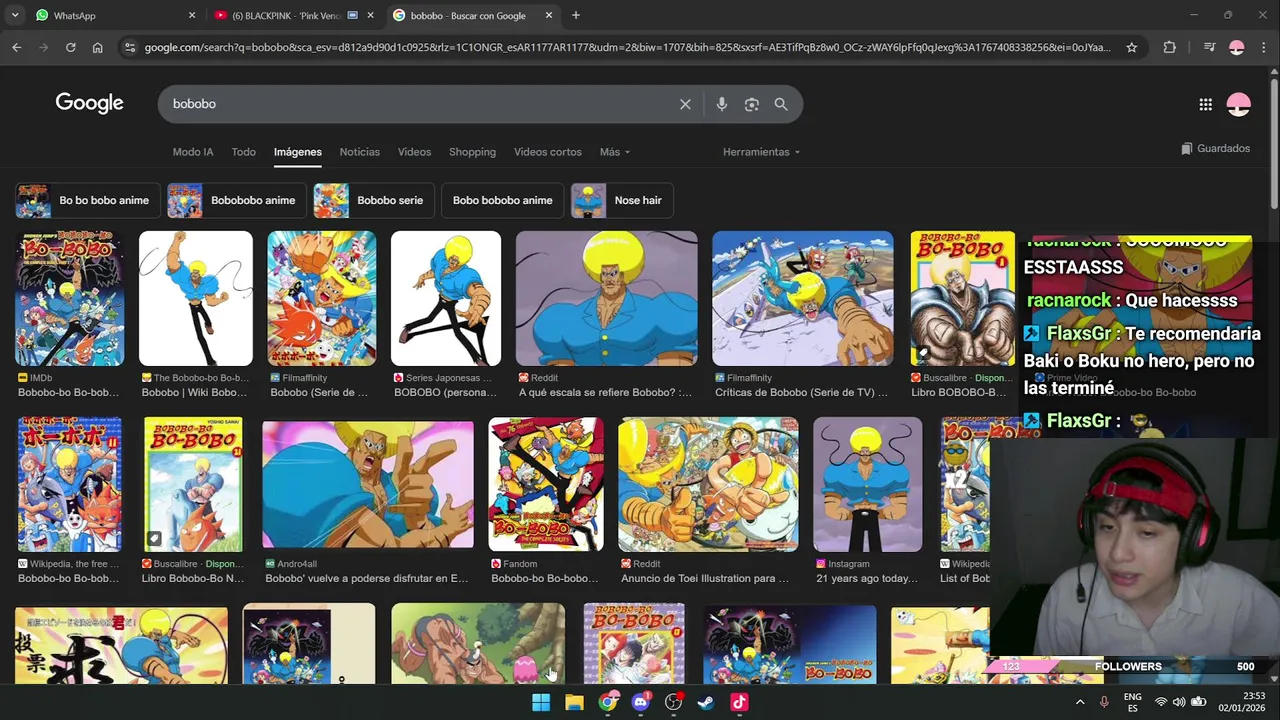
Task: Click the Chrome icon in the taskbar
Action: 607,702
